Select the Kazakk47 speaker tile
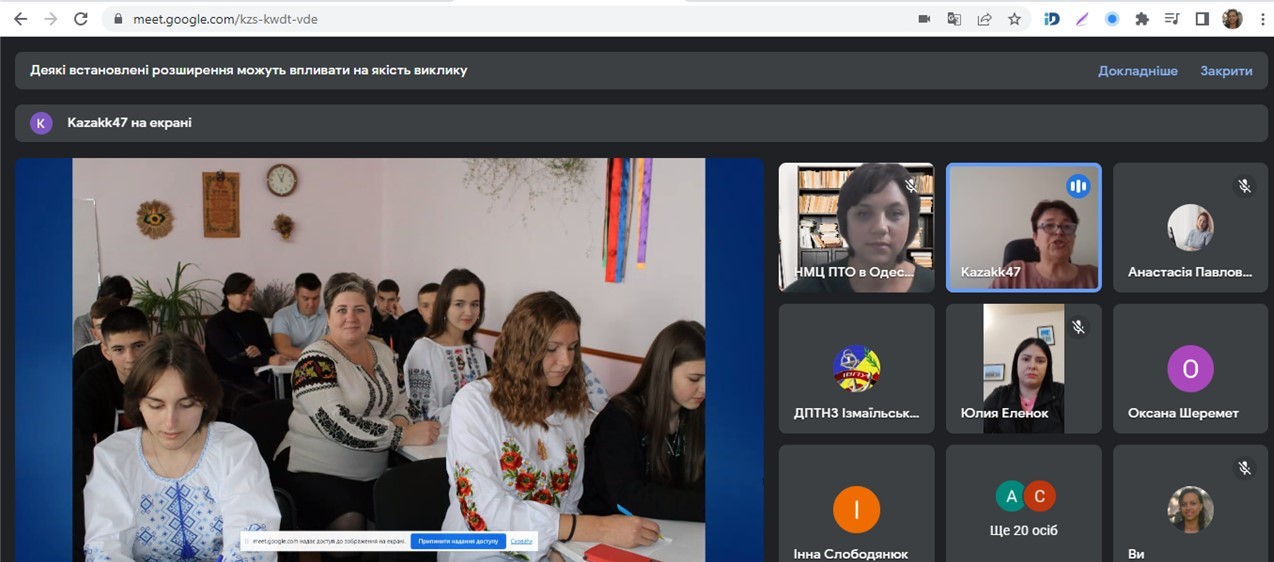 1023,228
